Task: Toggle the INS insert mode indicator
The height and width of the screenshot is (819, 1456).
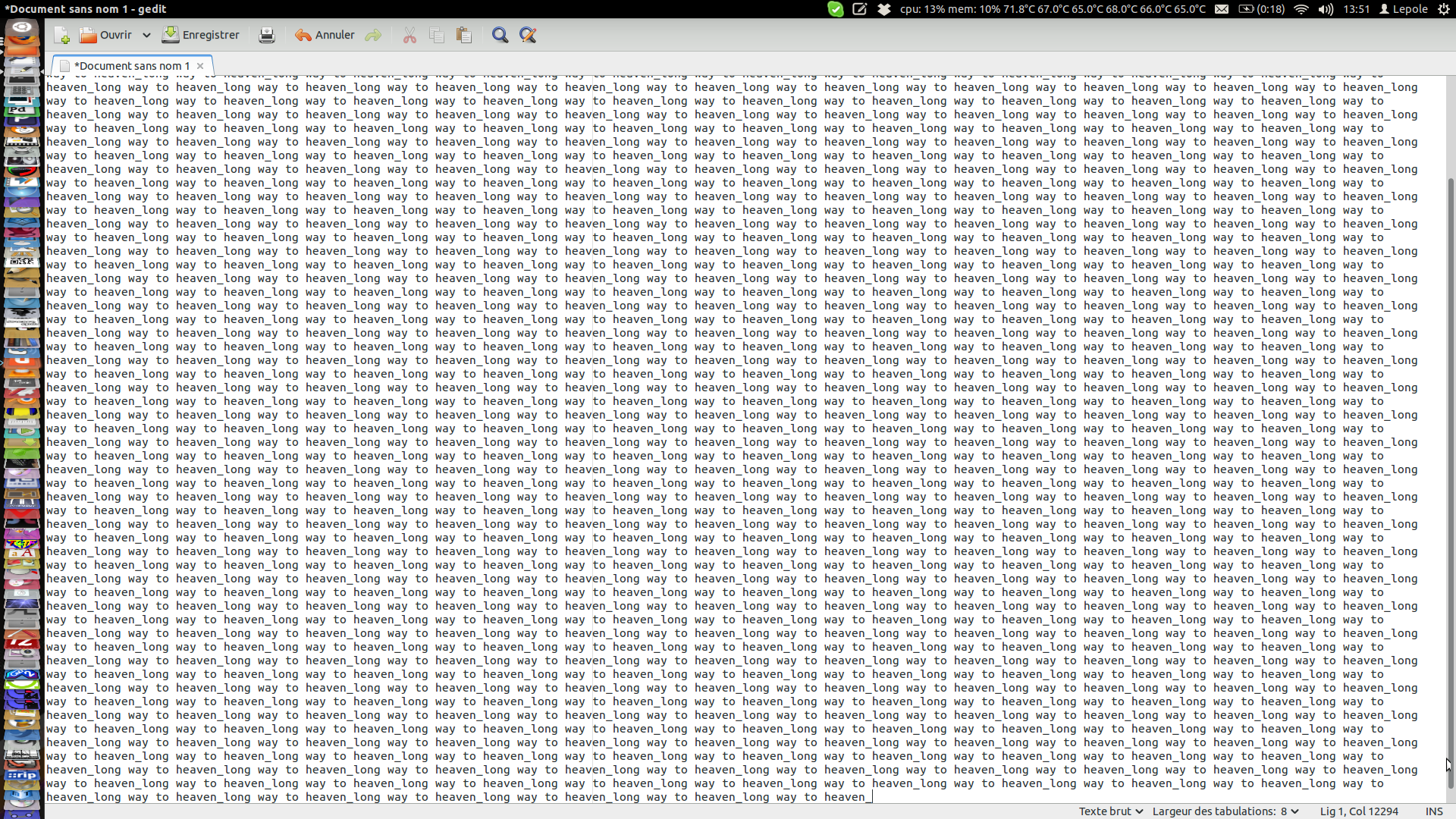Action: point(1433,811)
